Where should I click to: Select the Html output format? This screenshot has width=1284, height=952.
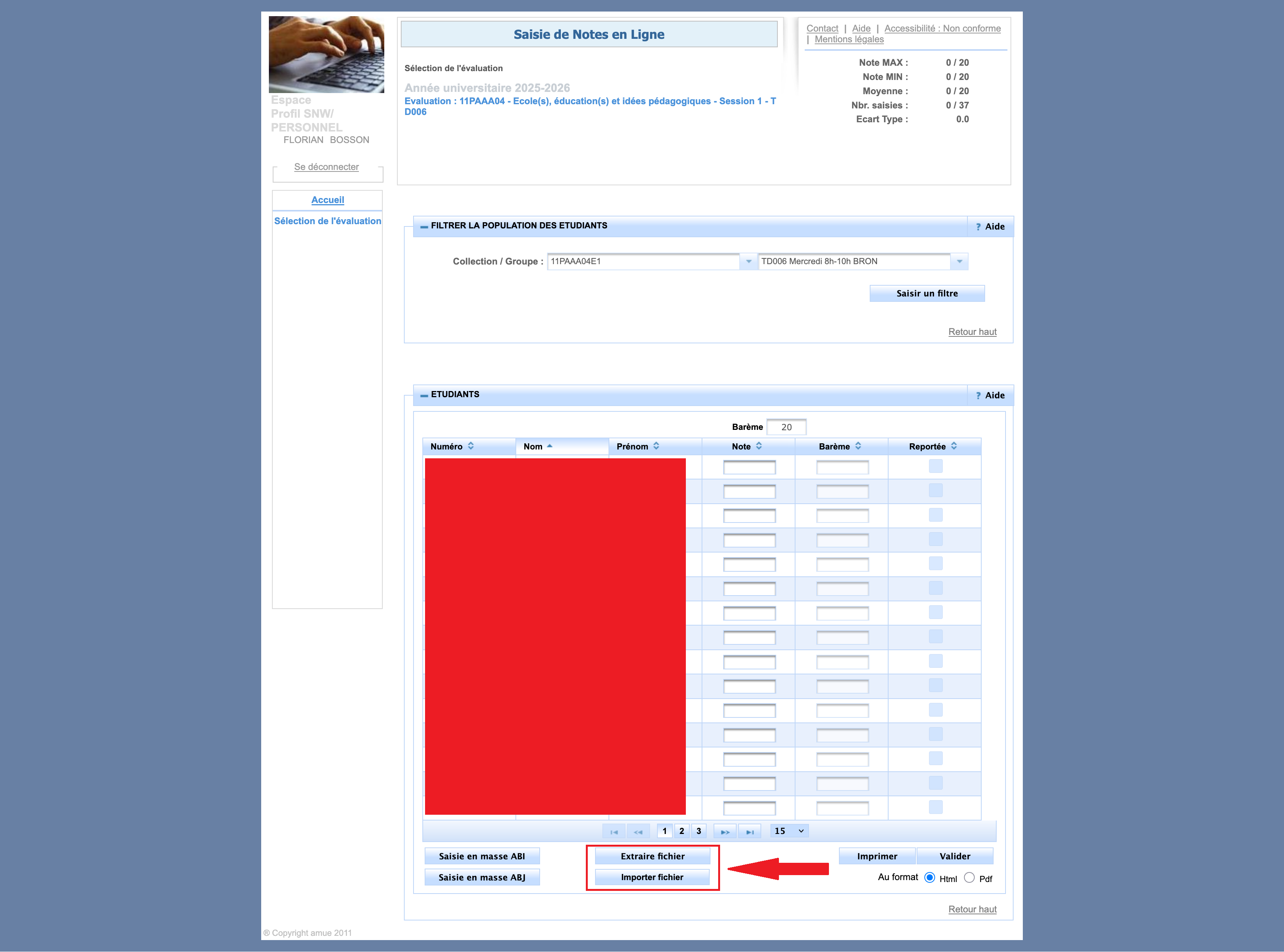pyautogui.click(x=929, y=878)
